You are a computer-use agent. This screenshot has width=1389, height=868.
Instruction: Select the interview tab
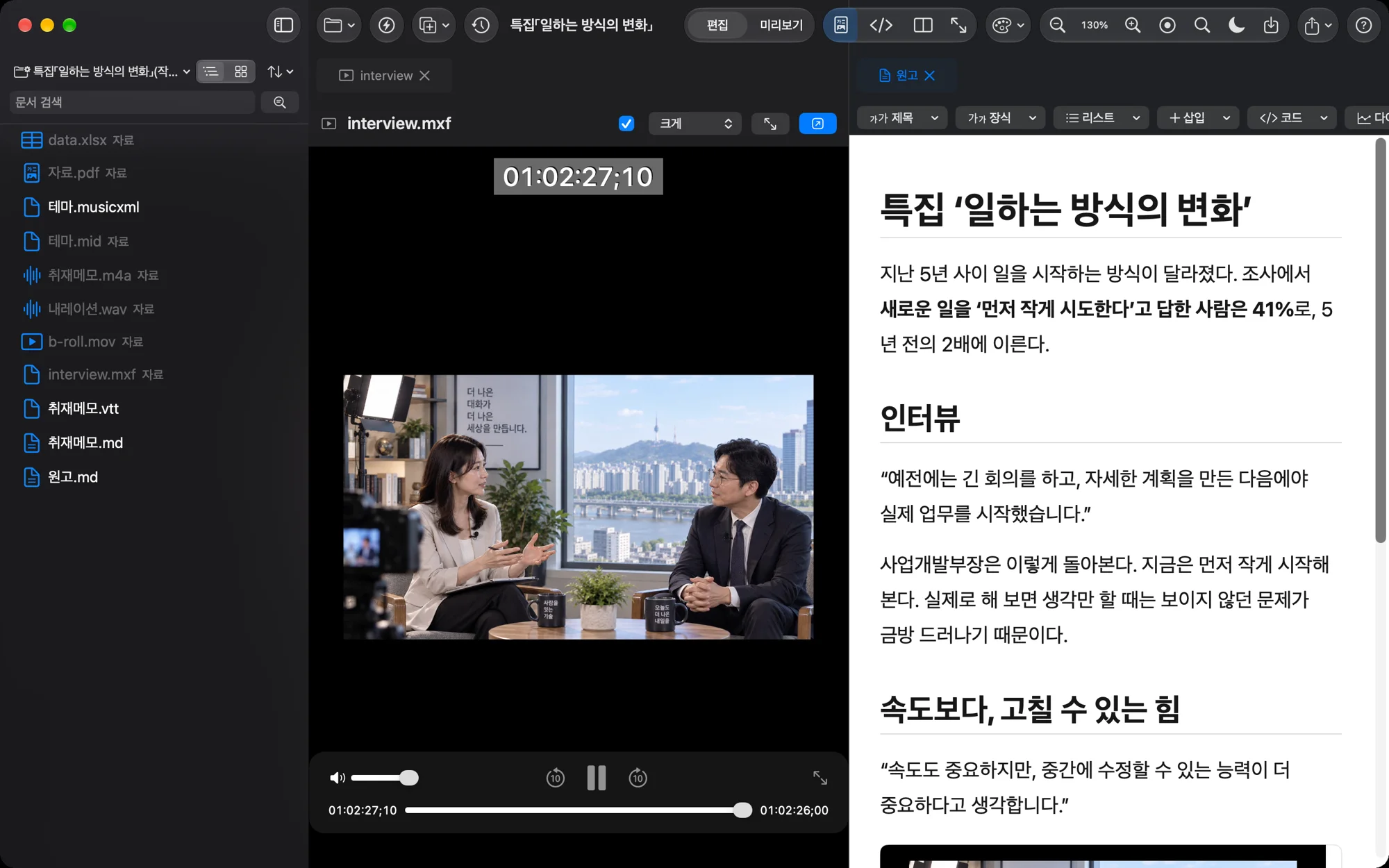(x=385, y=76)
